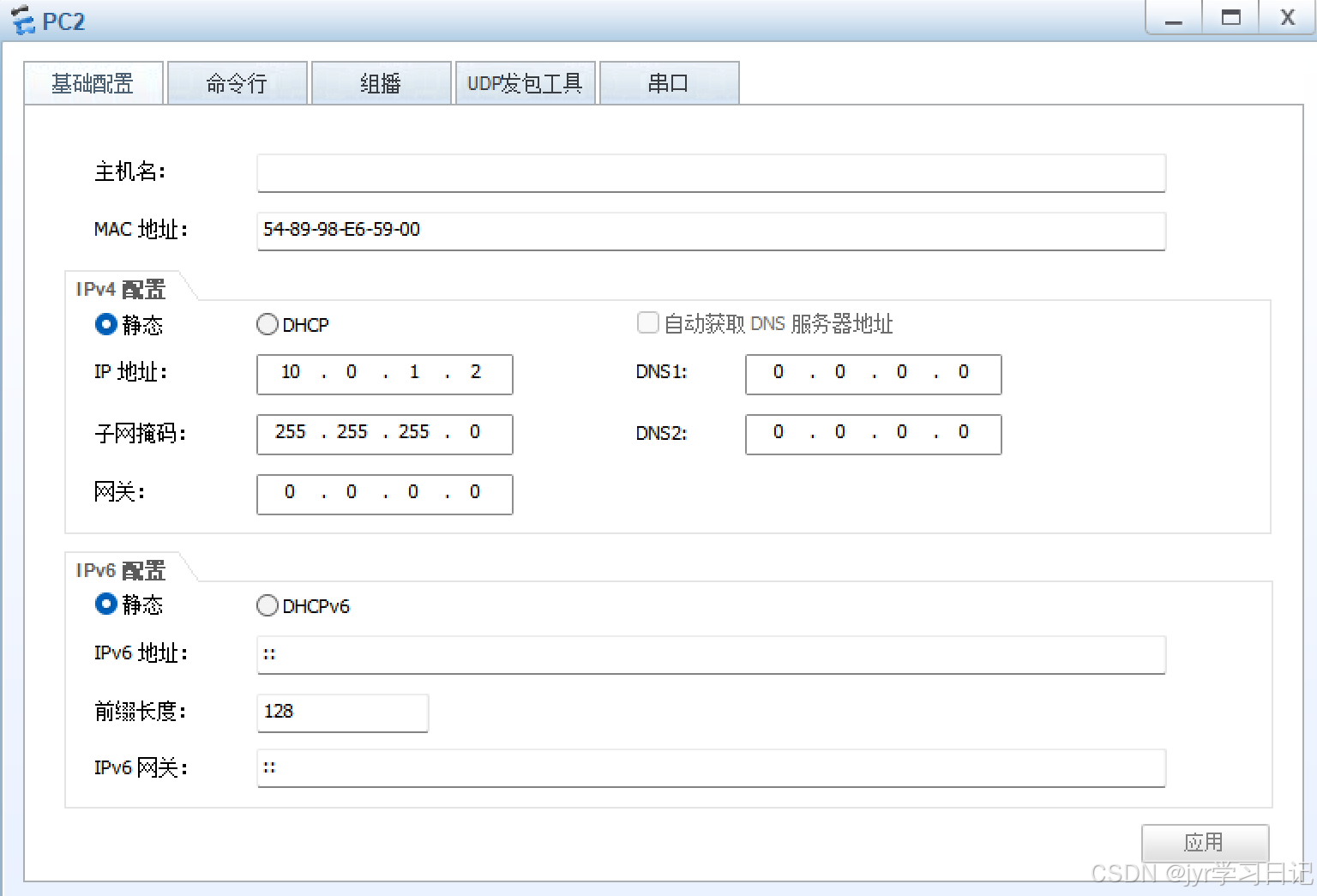Select the DHCP radio button
Image resolution: width=1317 pixels, height=896 pixels.
tap(268, 324)
